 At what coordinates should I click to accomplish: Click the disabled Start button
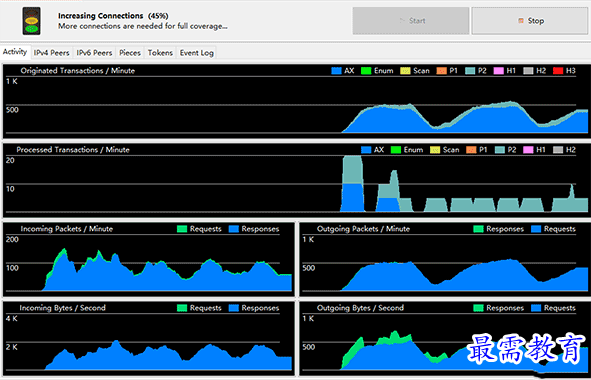(x=411, y=21)
